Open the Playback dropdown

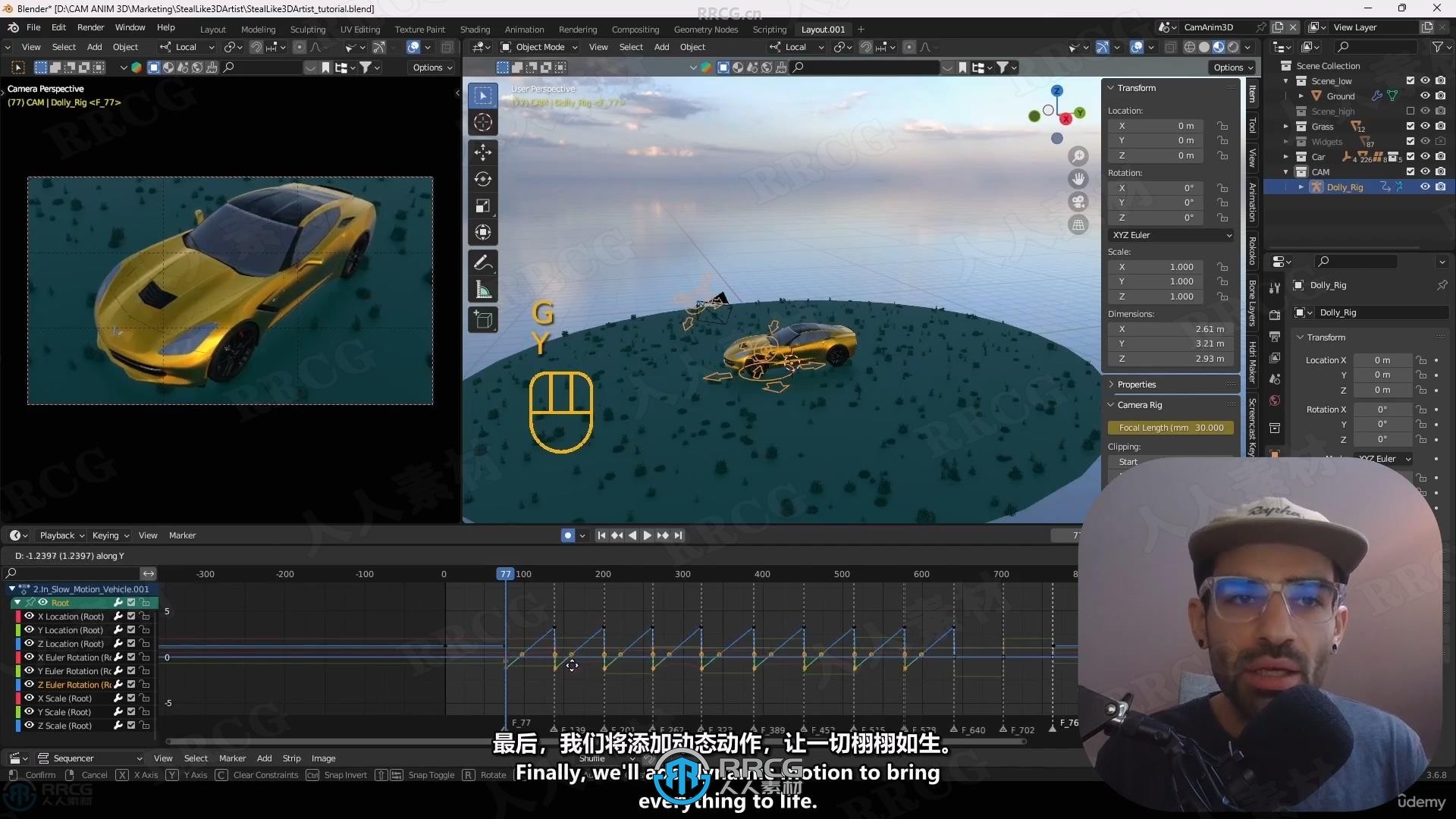[62, 535]
